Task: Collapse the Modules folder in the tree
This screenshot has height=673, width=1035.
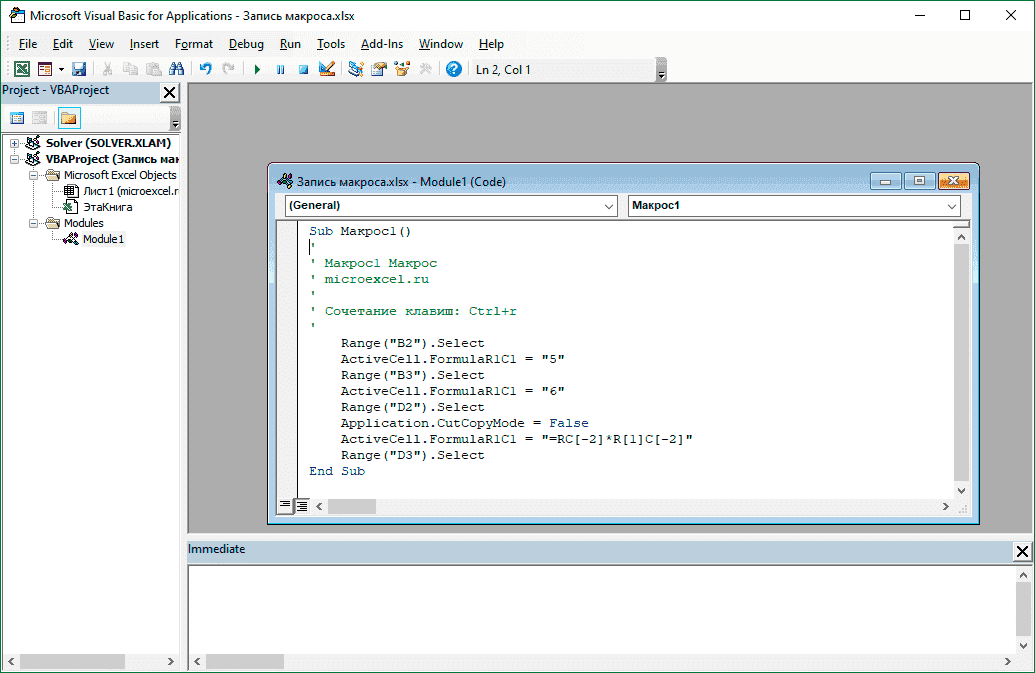Action: point(33,223)
